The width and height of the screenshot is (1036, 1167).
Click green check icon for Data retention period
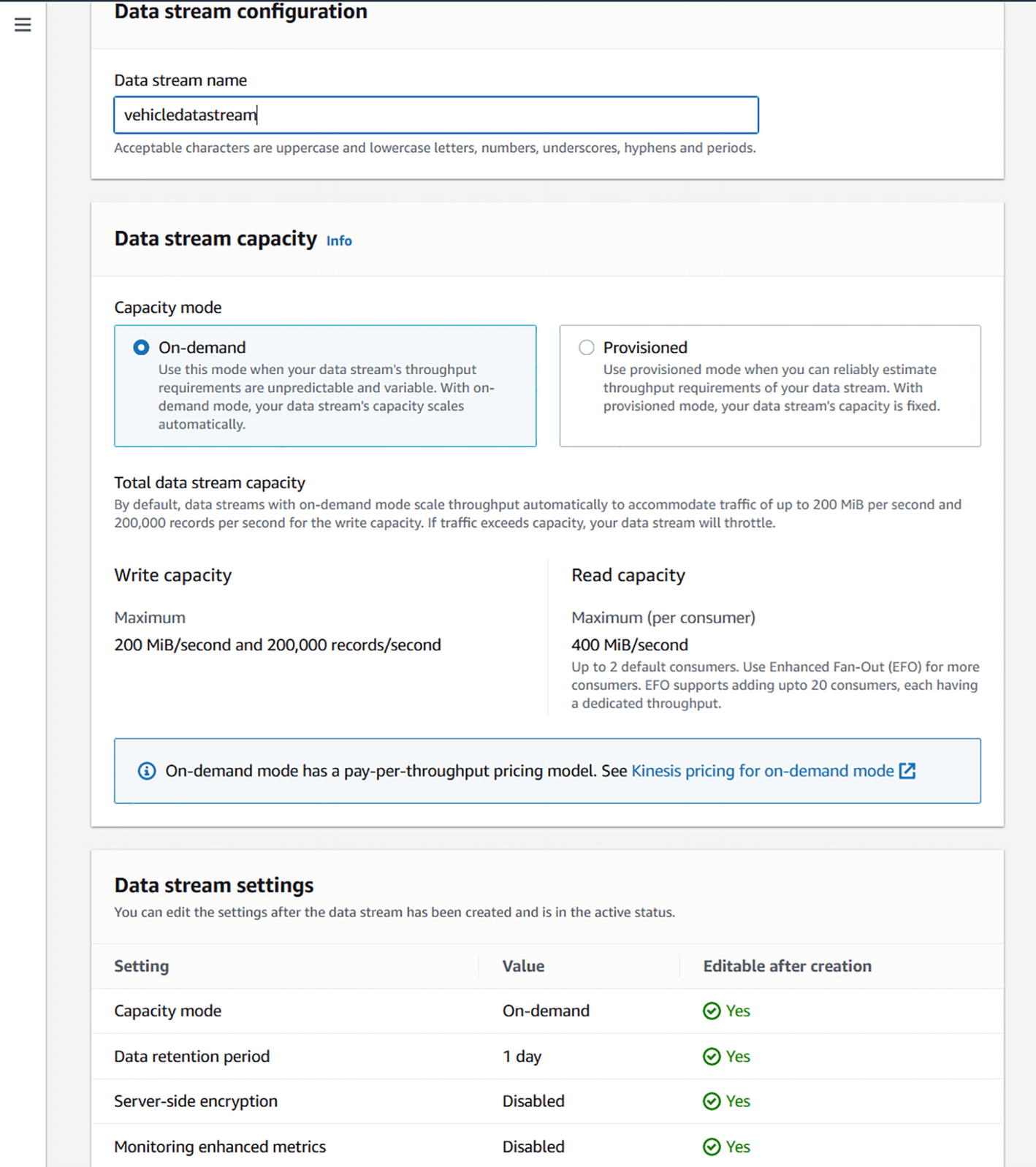[x=712, y=1056]
